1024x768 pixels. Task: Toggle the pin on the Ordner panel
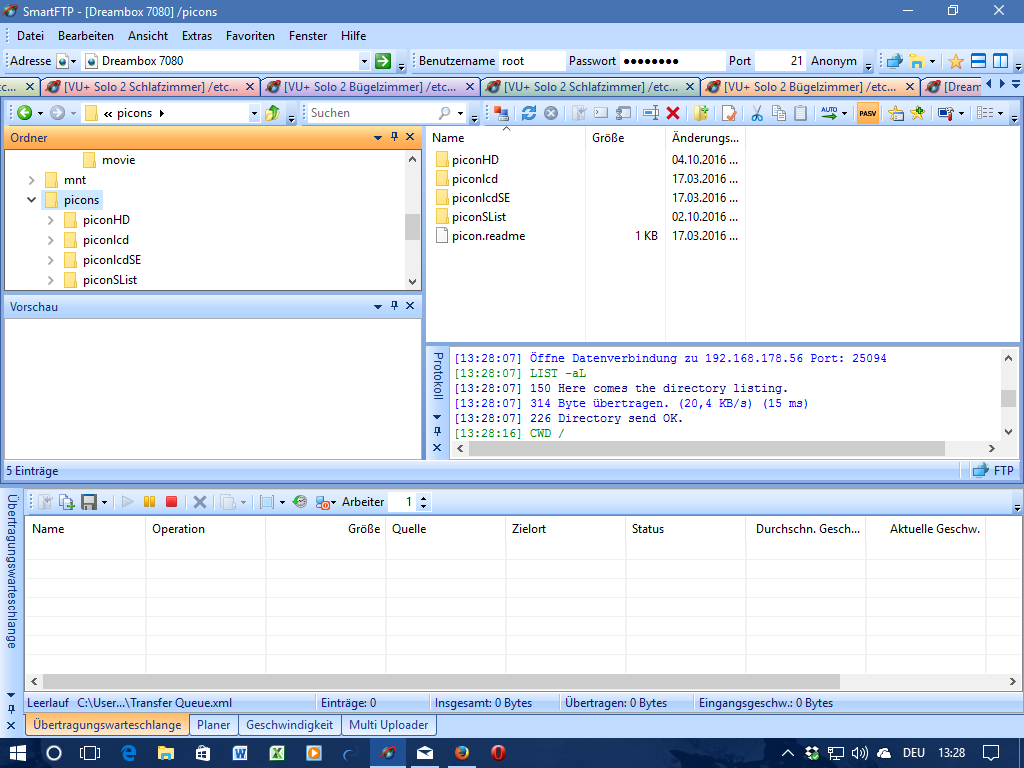(394, 137)
